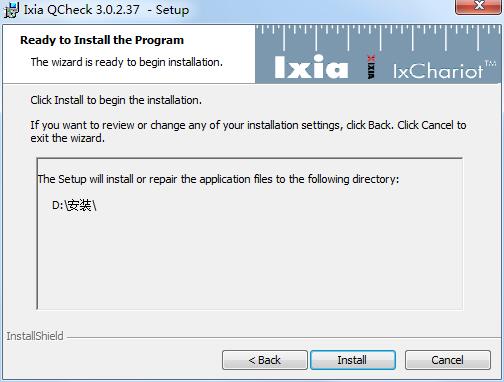Click the TM mark next to IxChariot
The height and width of the screenshot is (382, 504).
490,63
